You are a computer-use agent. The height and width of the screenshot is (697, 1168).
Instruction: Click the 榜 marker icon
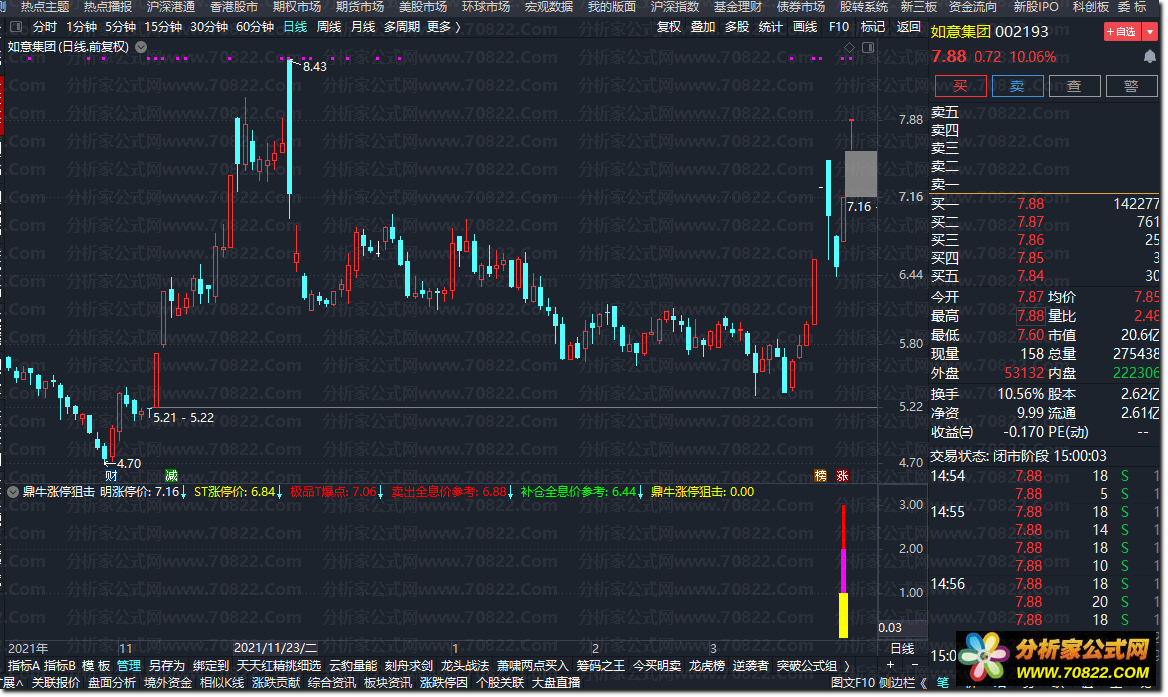pos(821,476)
